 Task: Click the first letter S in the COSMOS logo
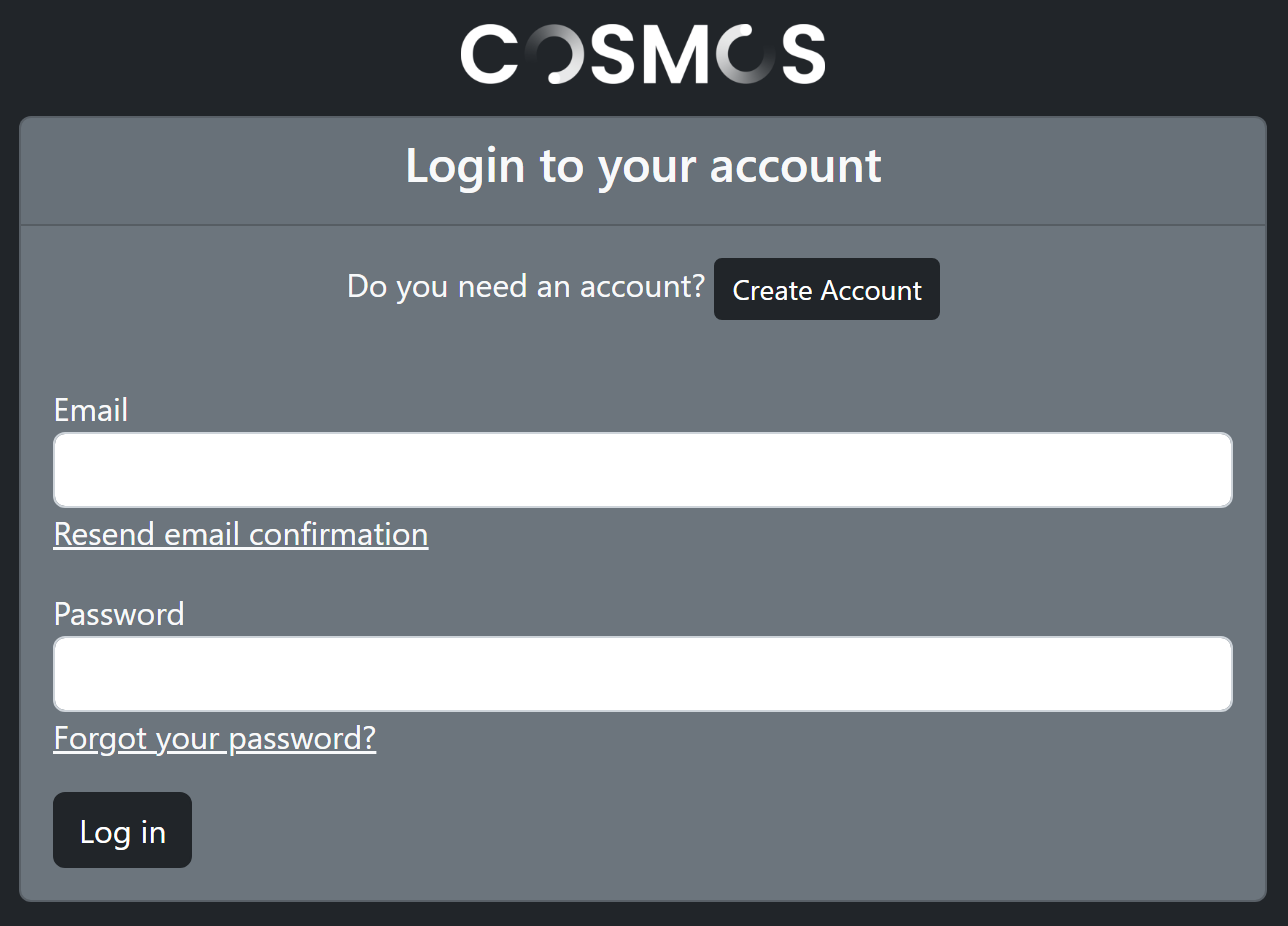tap(612, 54)
